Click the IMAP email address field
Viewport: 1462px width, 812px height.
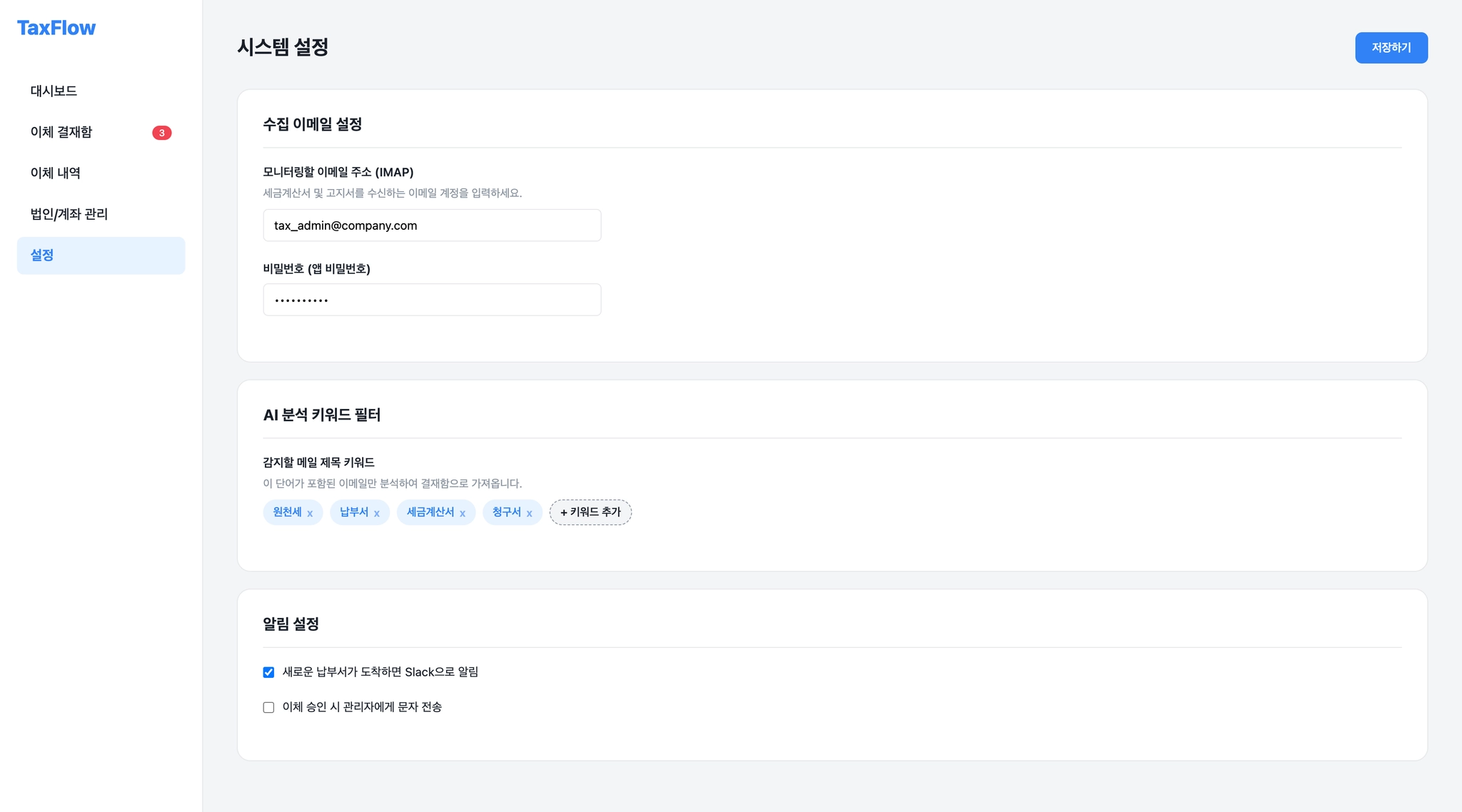point(432,225)
